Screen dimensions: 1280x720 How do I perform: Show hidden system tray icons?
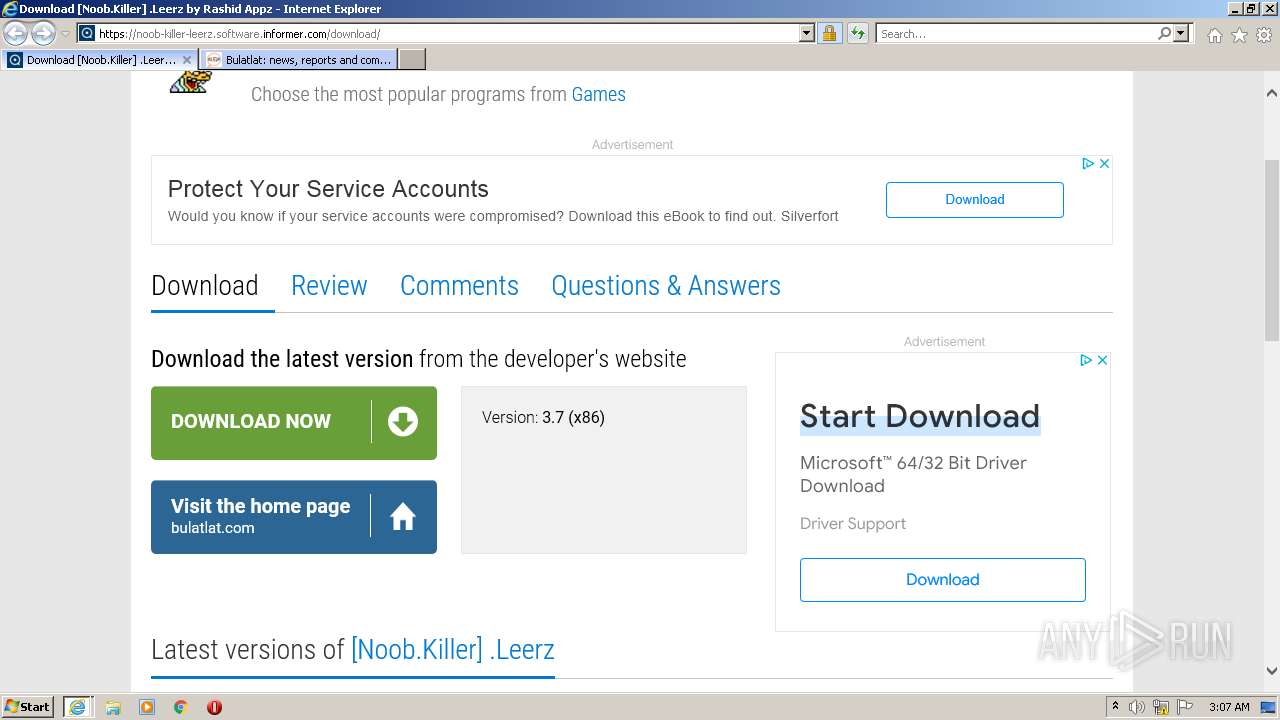[1115, 707]
